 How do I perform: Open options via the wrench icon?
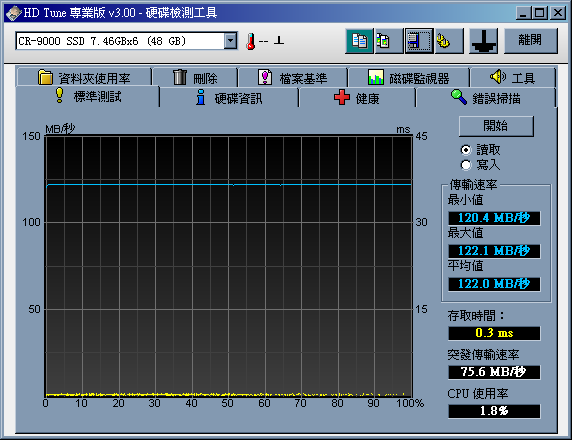[449, 41]
